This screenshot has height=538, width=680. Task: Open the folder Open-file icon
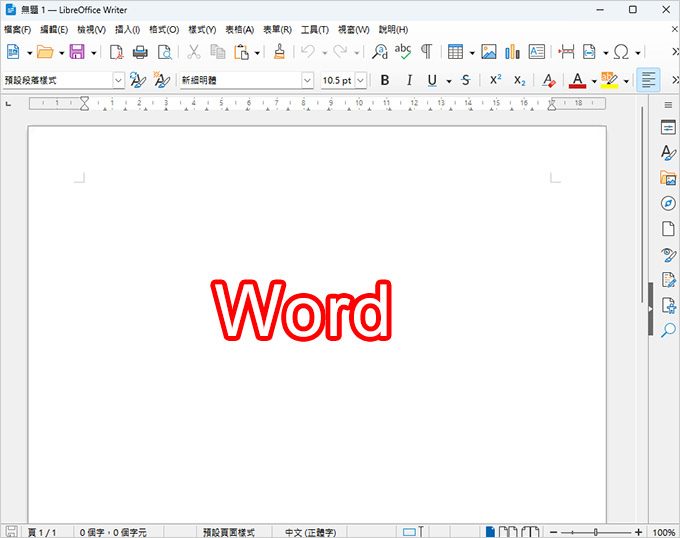(45, 52)
